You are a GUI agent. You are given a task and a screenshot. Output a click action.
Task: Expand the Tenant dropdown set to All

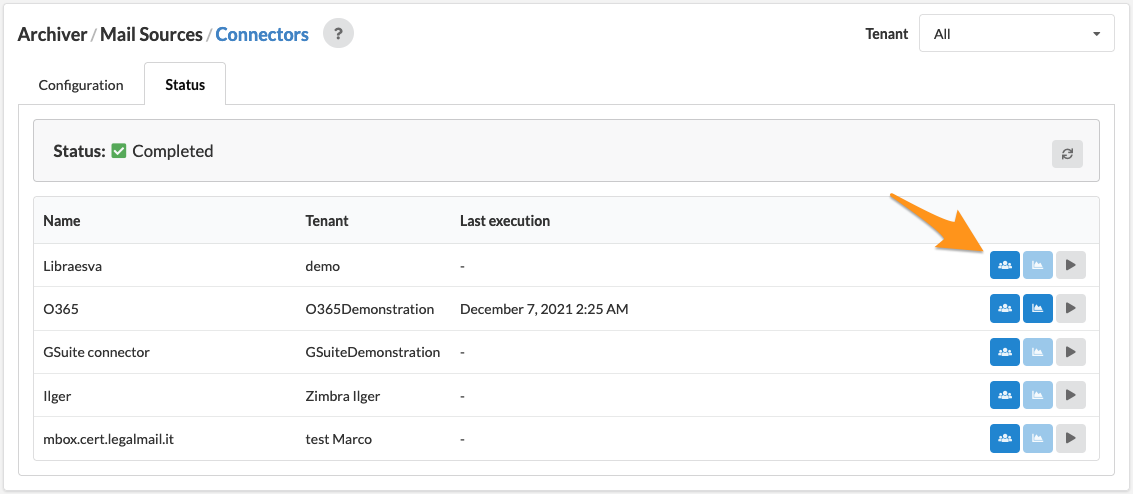pyautogui.click(x=1017, y=34)
